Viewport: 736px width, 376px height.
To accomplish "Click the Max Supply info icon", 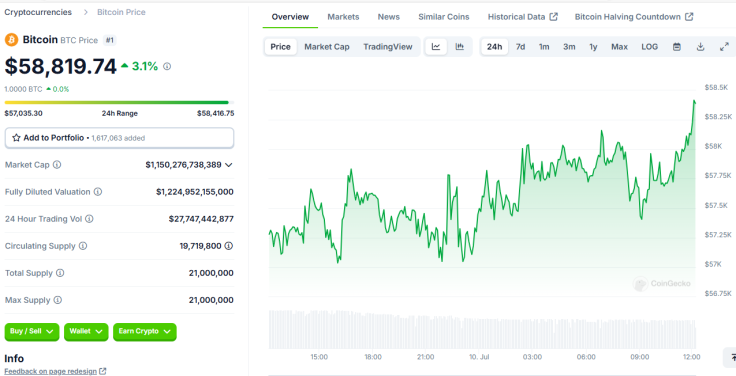I will coord(57,300).
